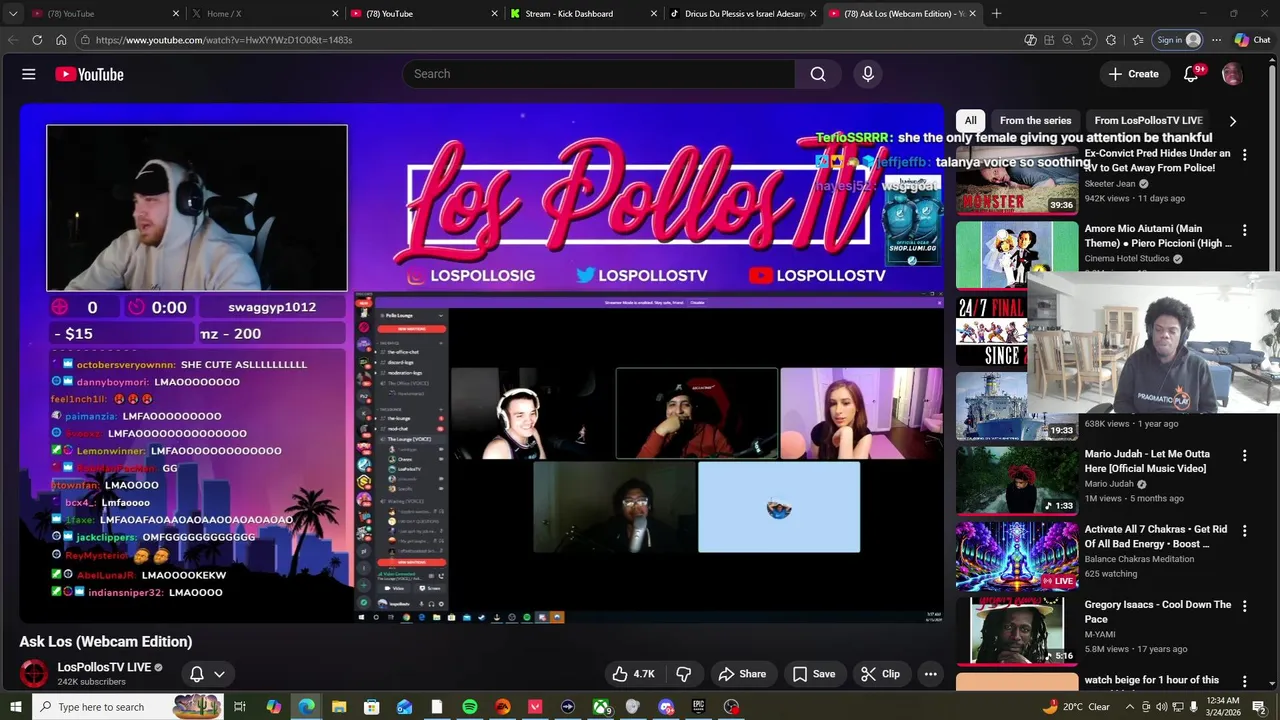1280x720 pixels.
Task: Click the browser home button
Action: (x=61, y=40)
